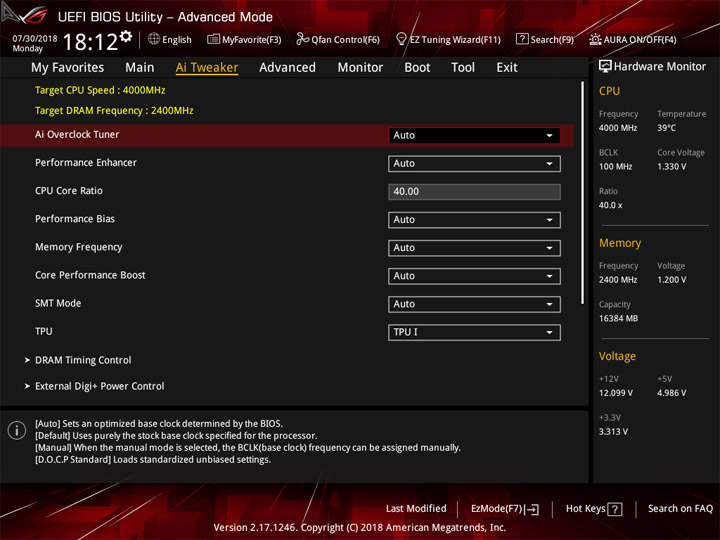This screenshot has height=540, width=720.
Task: Click the Qfan Control fan icon
Action: pos(302,39)
